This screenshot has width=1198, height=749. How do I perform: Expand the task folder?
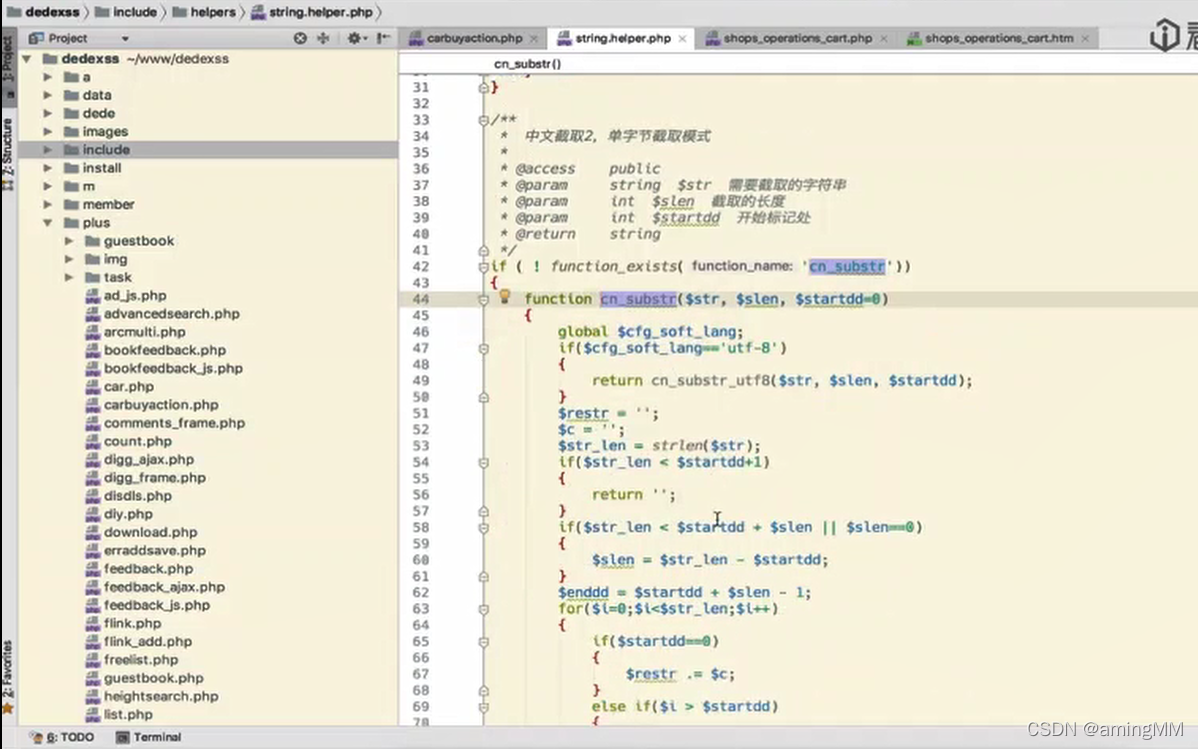(69, 277)
